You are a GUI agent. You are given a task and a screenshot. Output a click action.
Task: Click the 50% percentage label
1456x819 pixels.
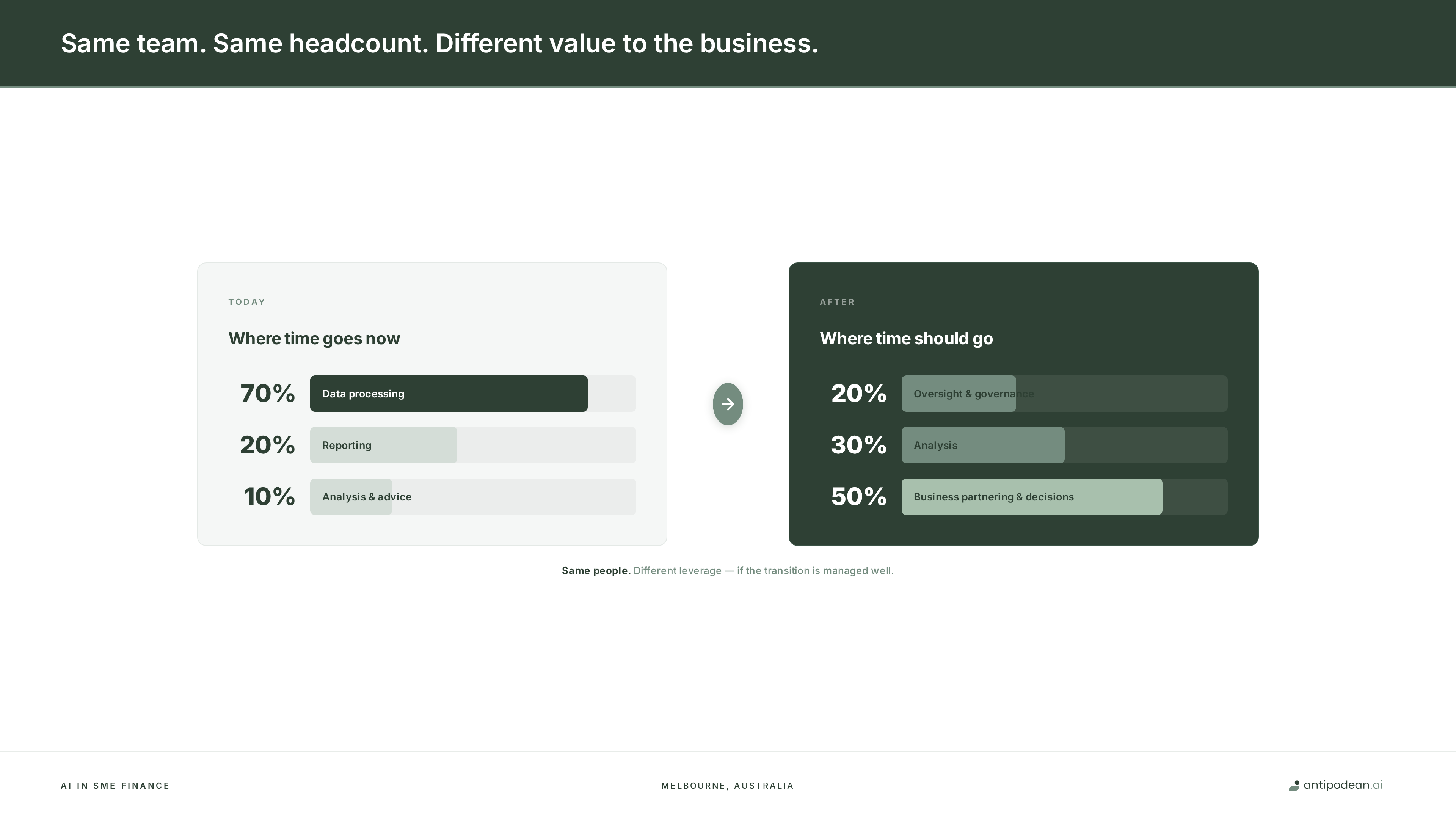(x=859, y=497)
